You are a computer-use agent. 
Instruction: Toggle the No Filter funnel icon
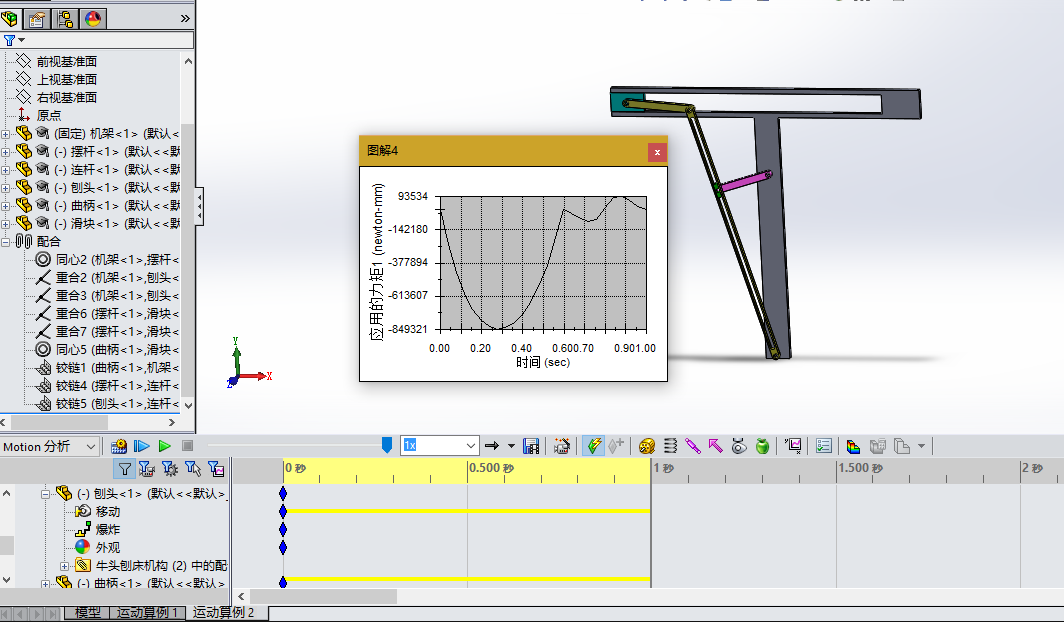pyautogui.click(x=124, y=468)
